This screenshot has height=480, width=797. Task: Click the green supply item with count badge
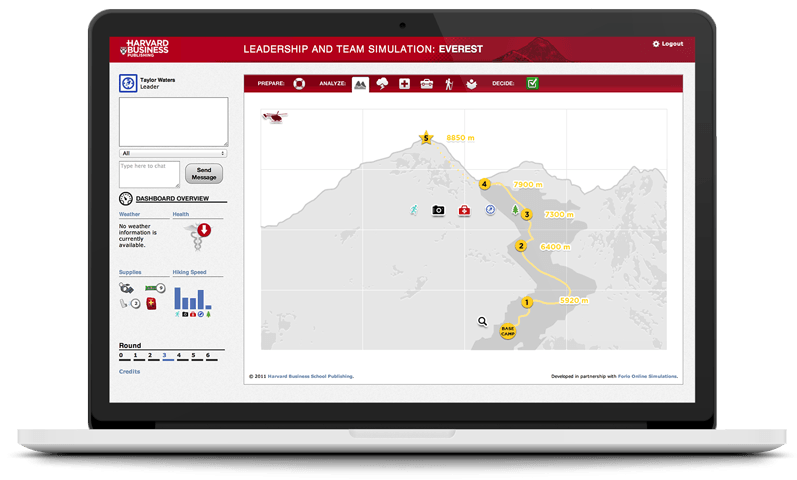155,288
